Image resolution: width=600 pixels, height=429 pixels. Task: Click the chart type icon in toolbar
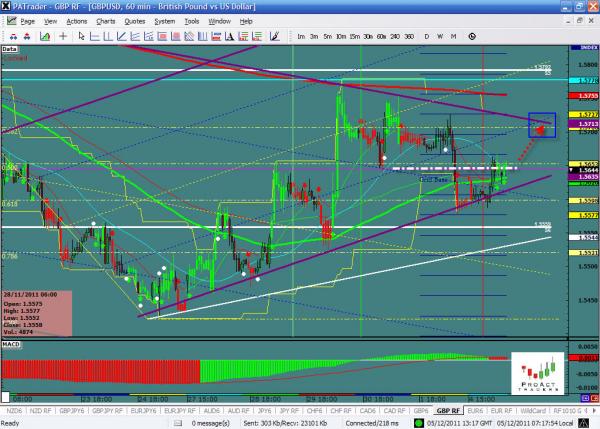[46, 36]
